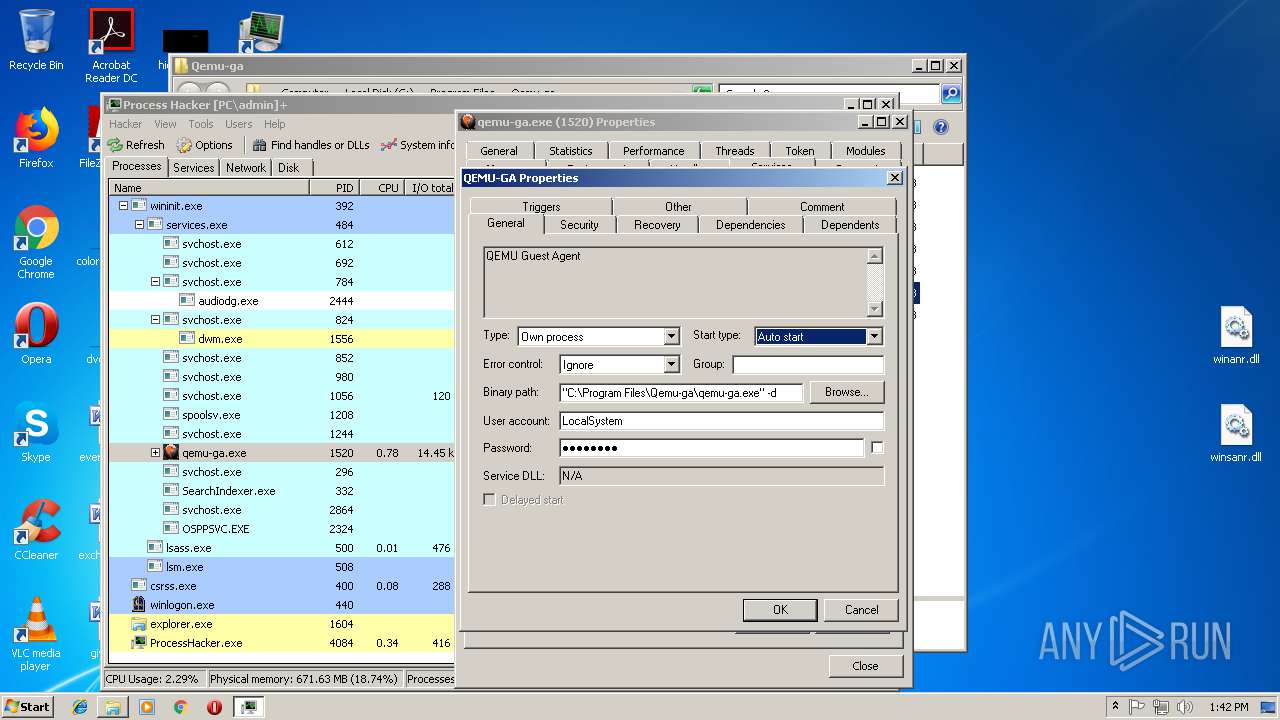The width and height of the screenshot is (1280, 720).
Task: Open the Recycle Bin desktop icon
Action: click(x=36, y=40)
